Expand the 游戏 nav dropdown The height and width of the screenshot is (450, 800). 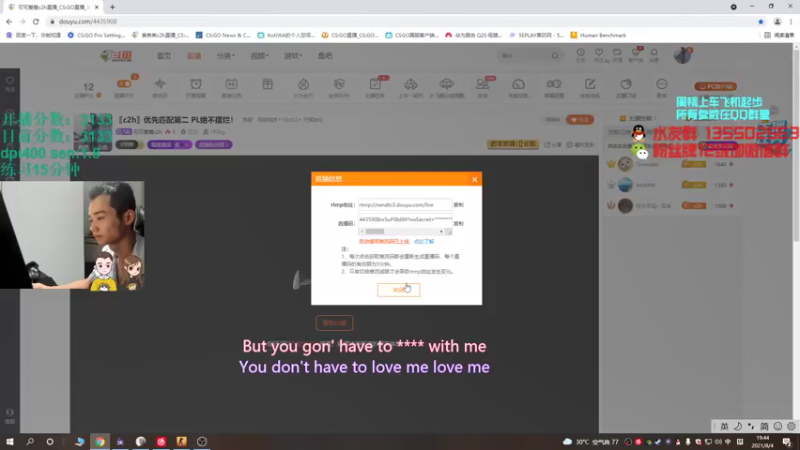click(293, 56)
